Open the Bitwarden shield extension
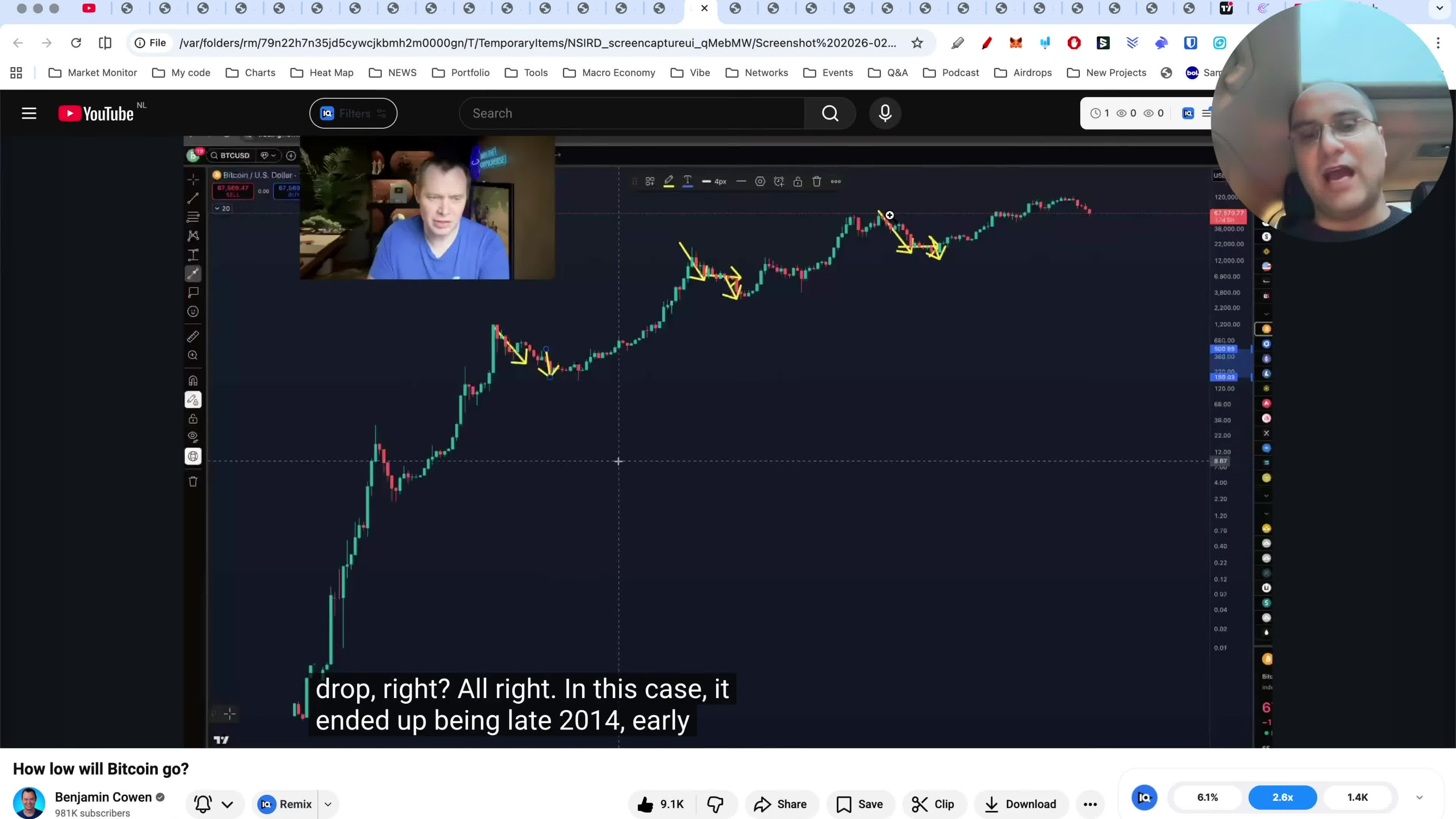This screenshot has width=1456, height=819. 1190,43
